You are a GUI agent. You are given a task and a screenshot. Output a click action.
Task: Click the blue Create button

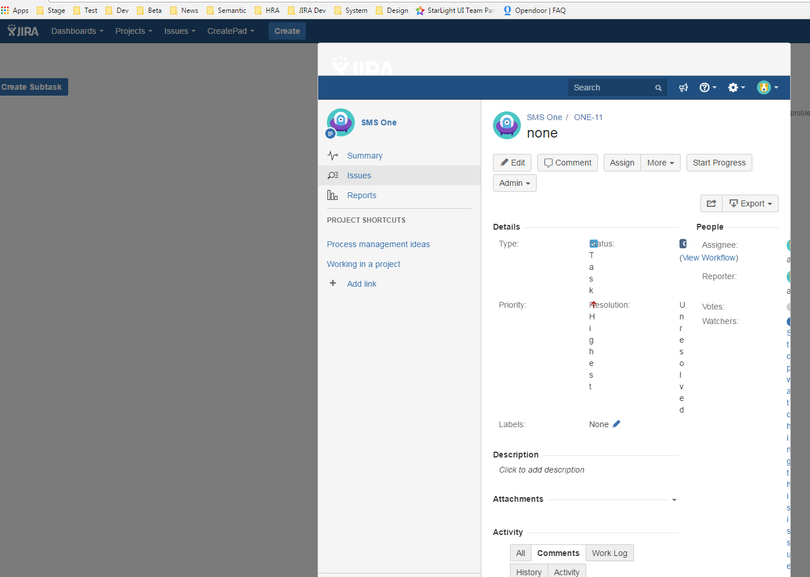click(x=287, y=31)
